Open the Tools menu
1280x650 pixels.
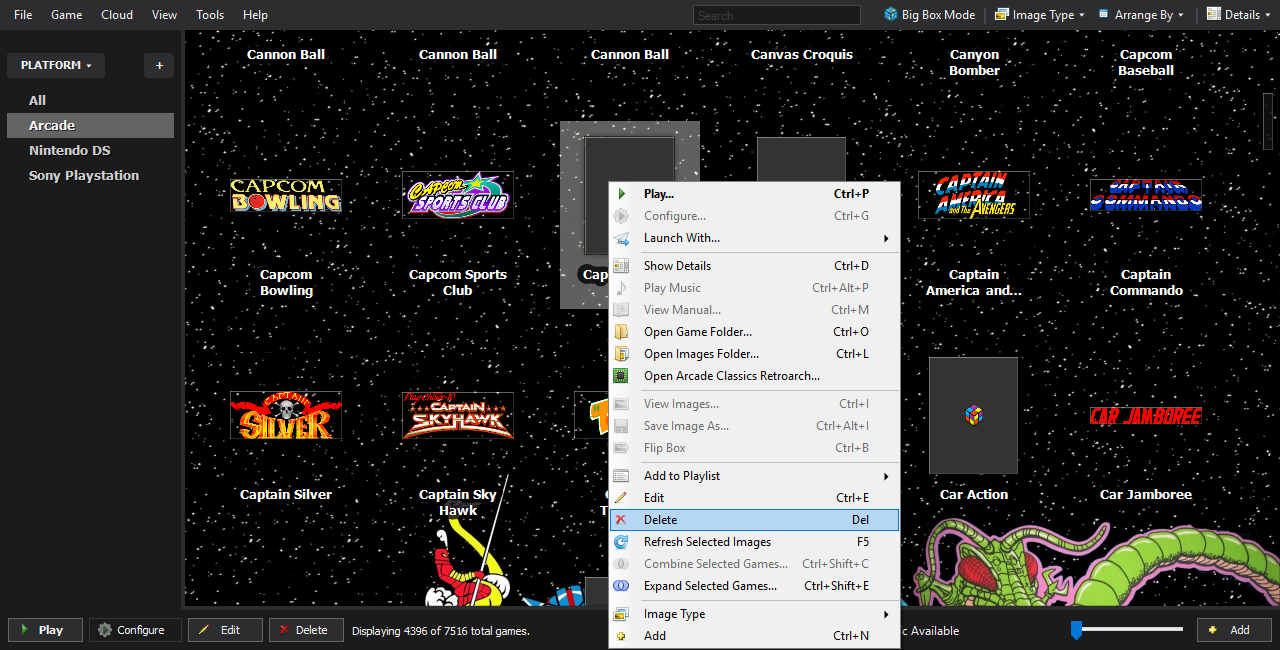click(x=210, y=15)
